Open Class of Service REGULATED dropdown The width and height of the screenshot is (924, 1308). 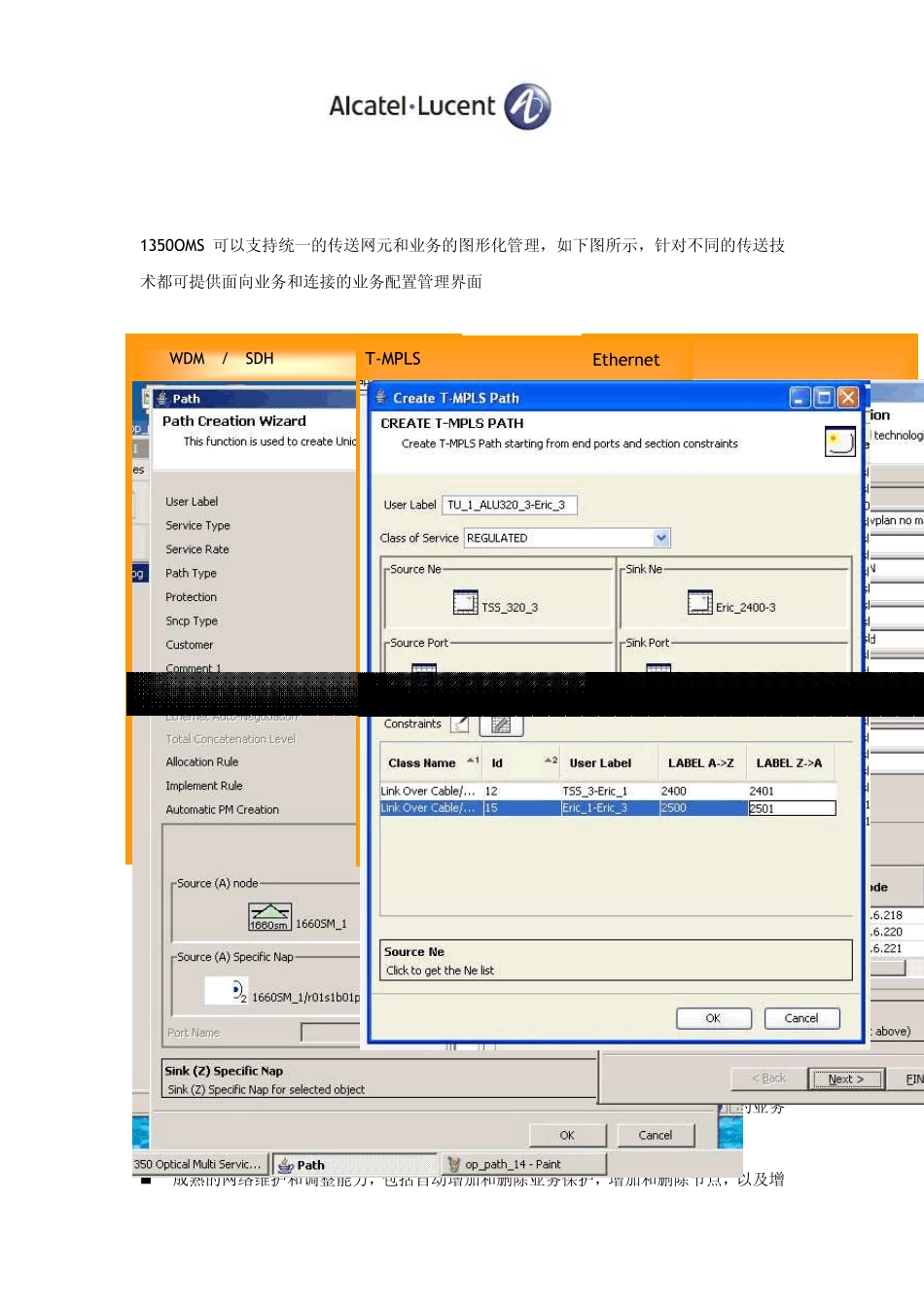tap(661, 538)
